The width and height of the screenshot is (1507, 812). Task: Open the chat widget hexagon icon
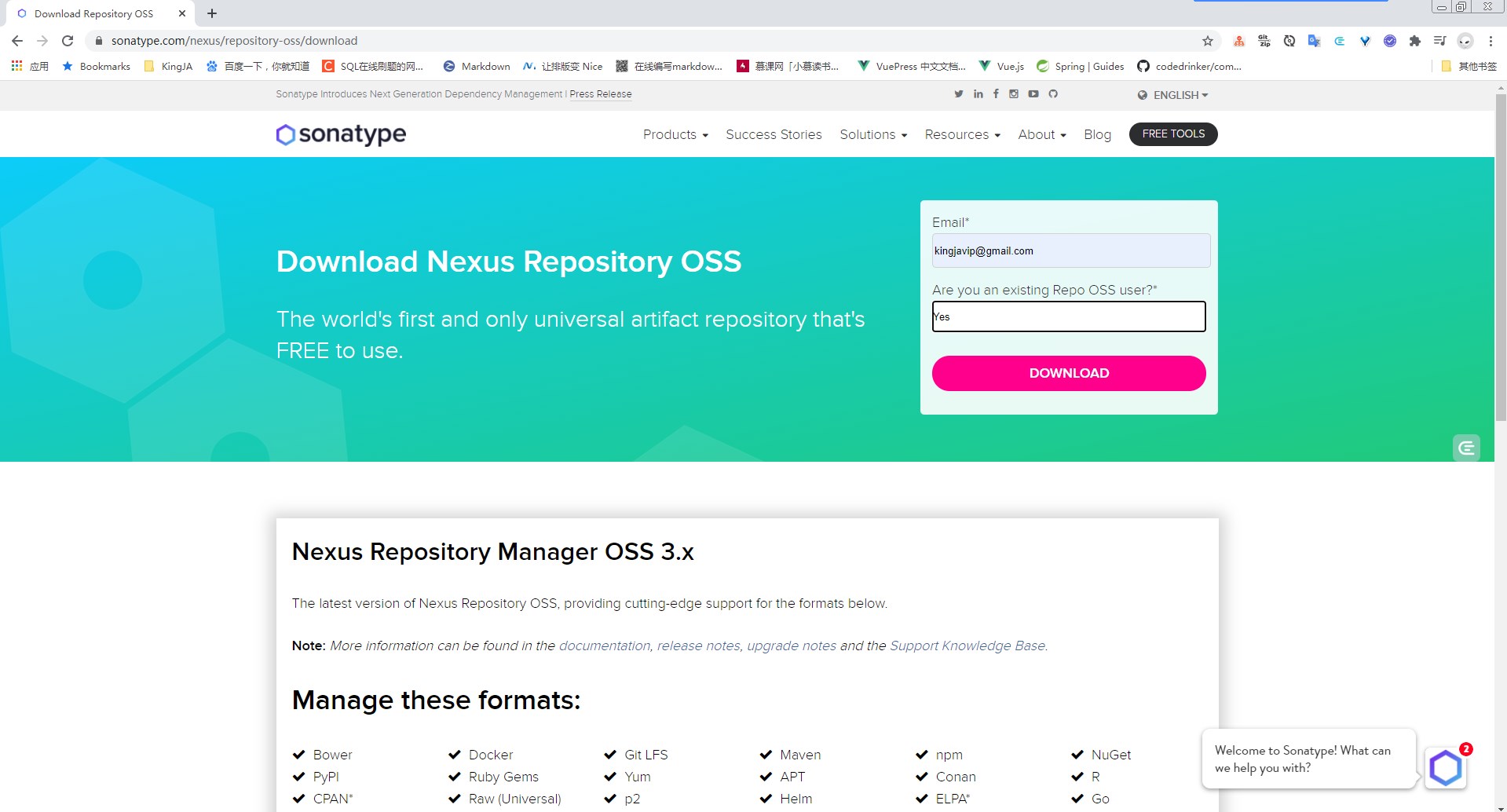[x=1446, y=767]
